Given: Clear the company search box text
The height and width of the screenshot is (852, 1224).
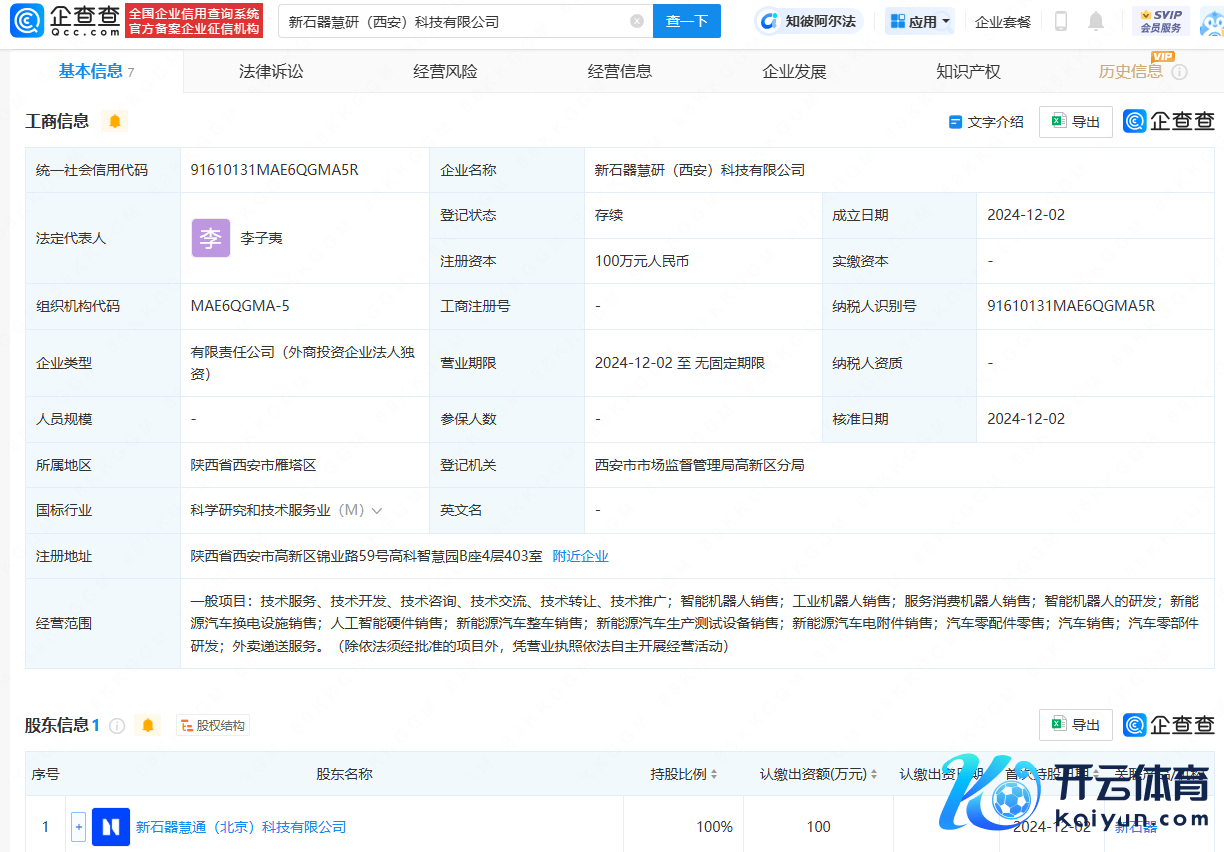Looking at the screenshot, I should click(x=637, y=21).
